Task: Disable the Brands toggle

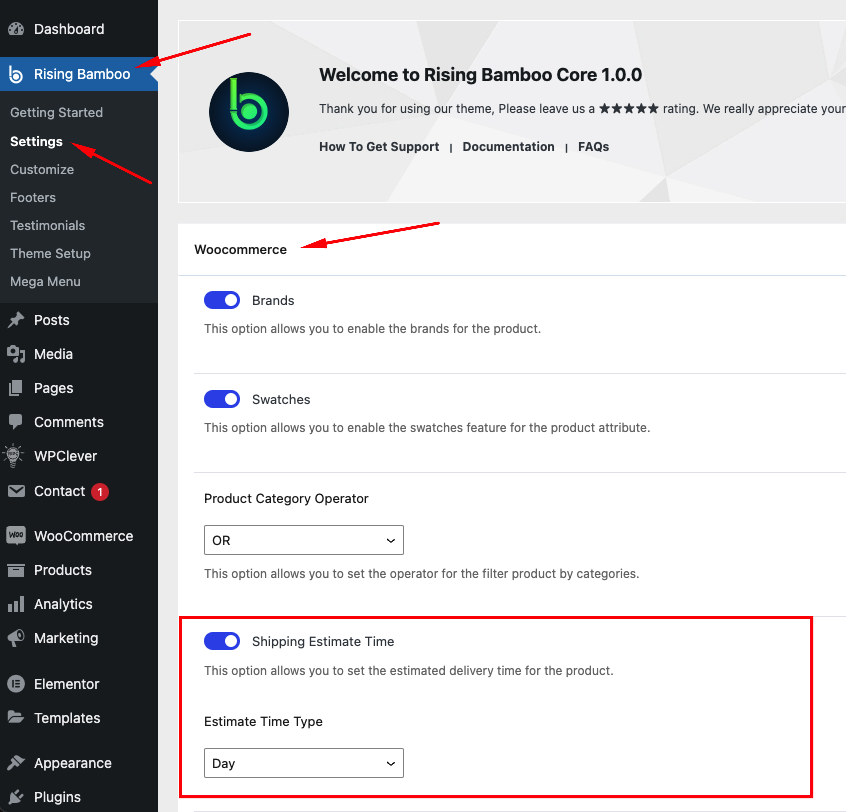Action: click(x=222, y=300)
